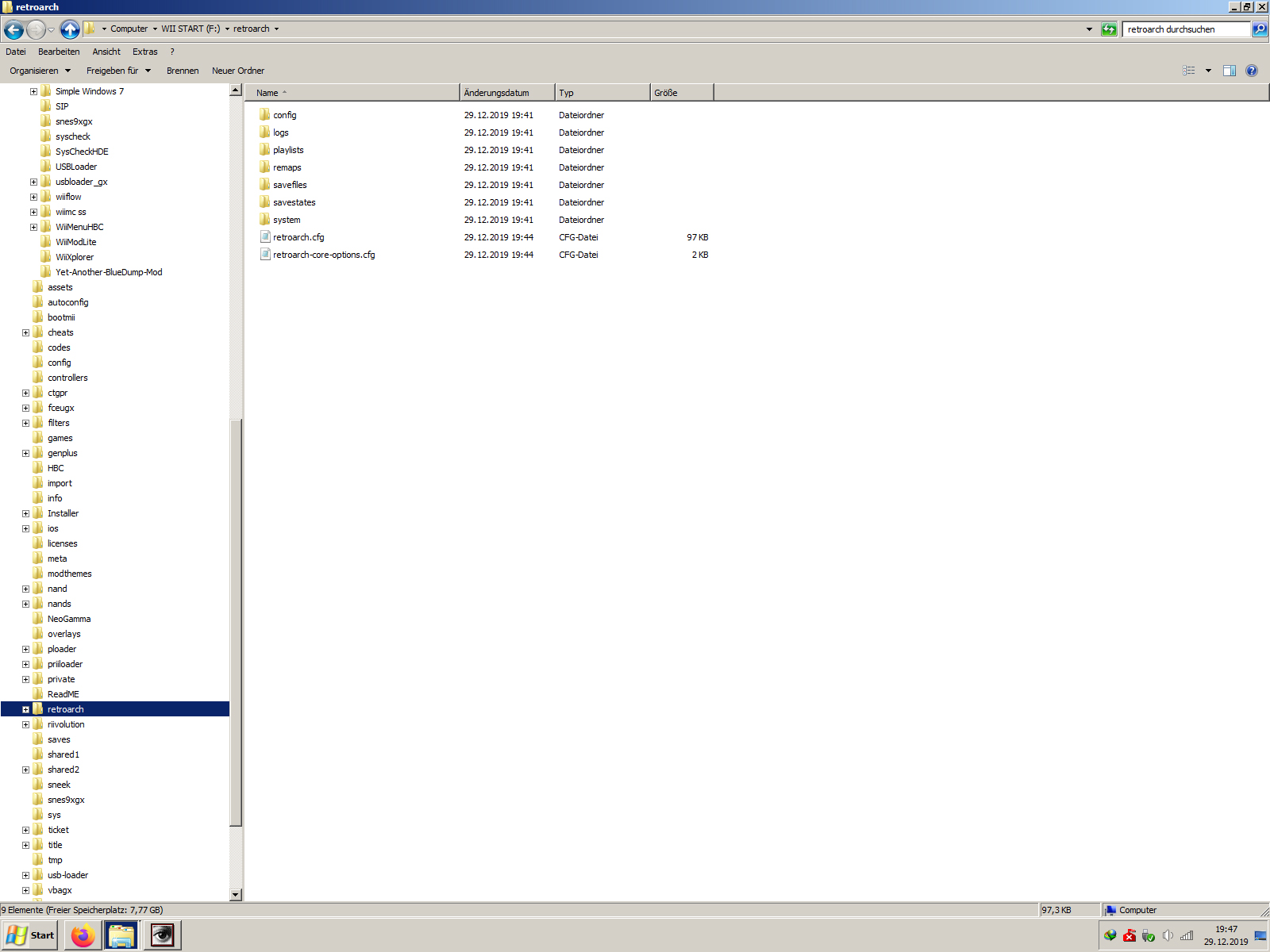Viewport: 1270px width, 952px height.
Task: Open the Bearbeiten menu
Action: click(59, 52)
